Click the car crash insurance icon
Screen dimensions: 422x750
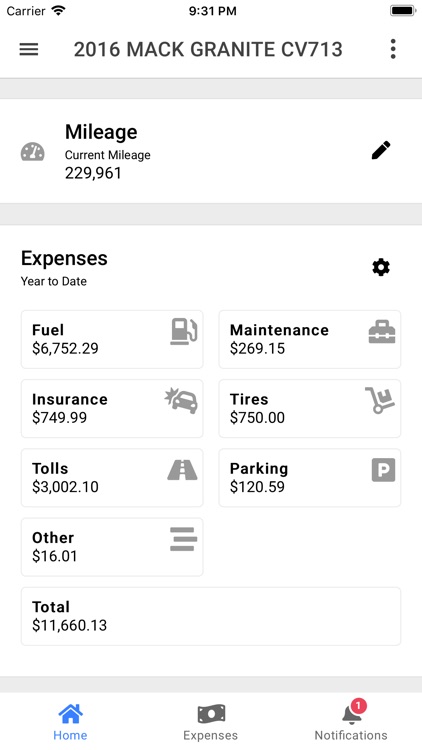click(181, 401)
